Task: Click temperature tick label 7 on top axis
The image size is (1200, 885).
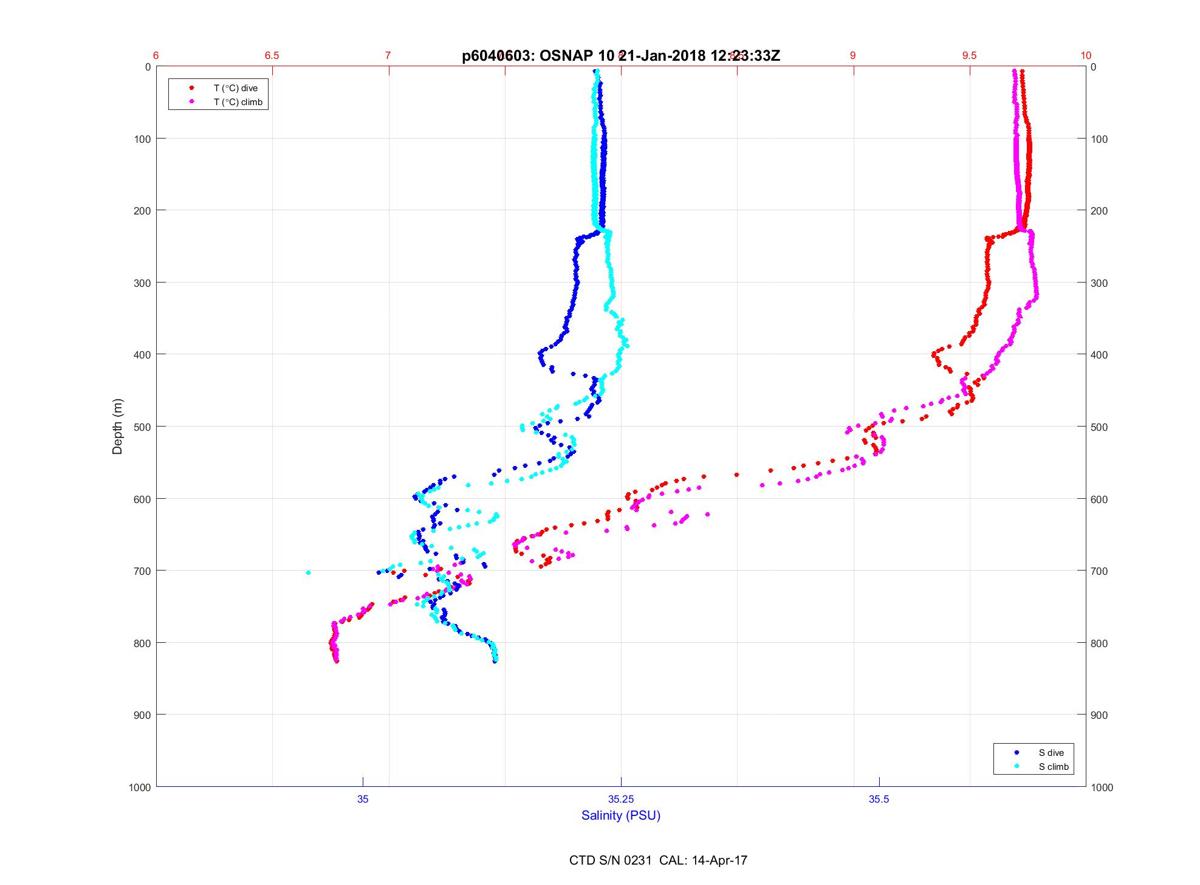Action: 388,56
